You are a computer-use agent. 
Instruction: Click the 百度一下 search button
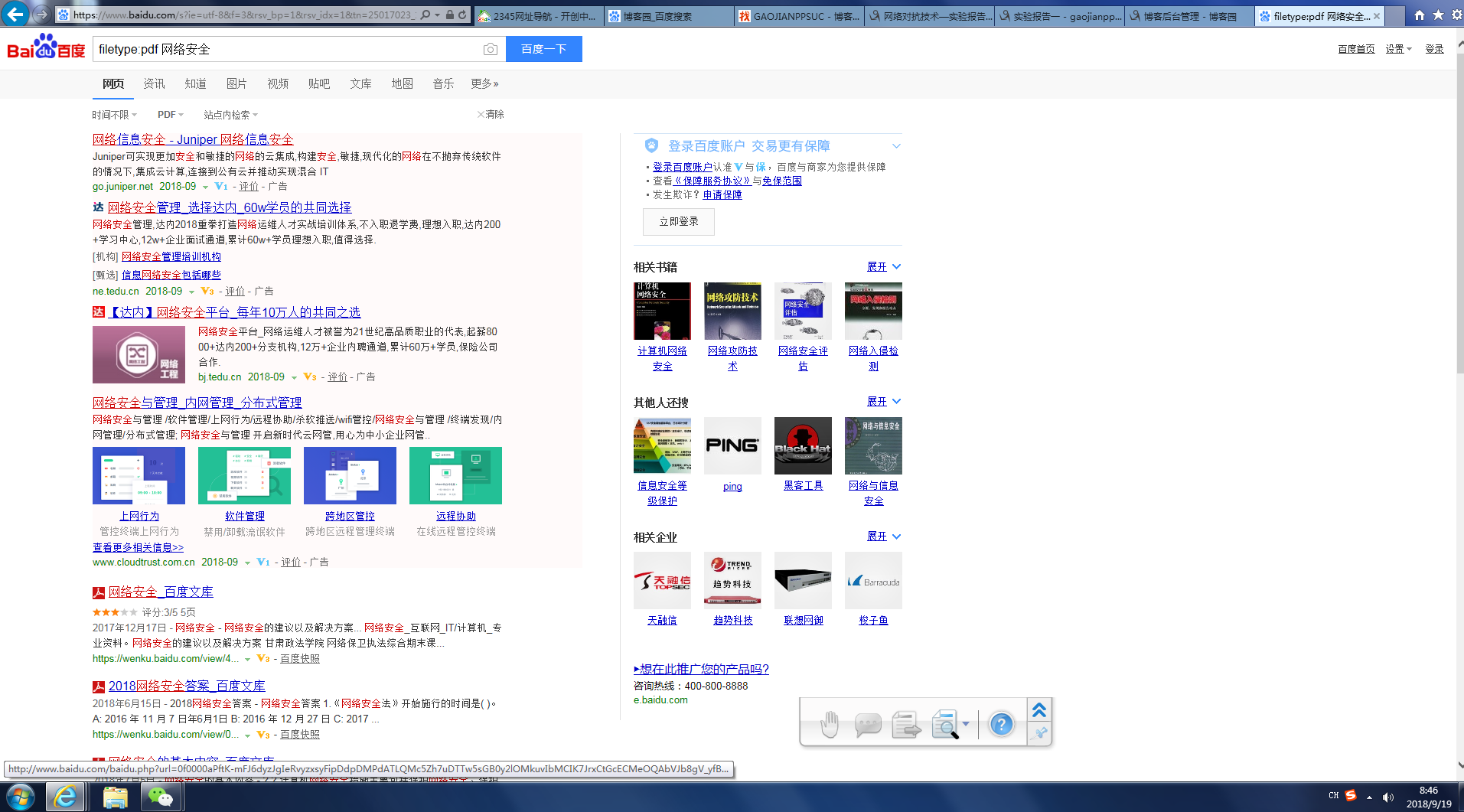[543, 49]
